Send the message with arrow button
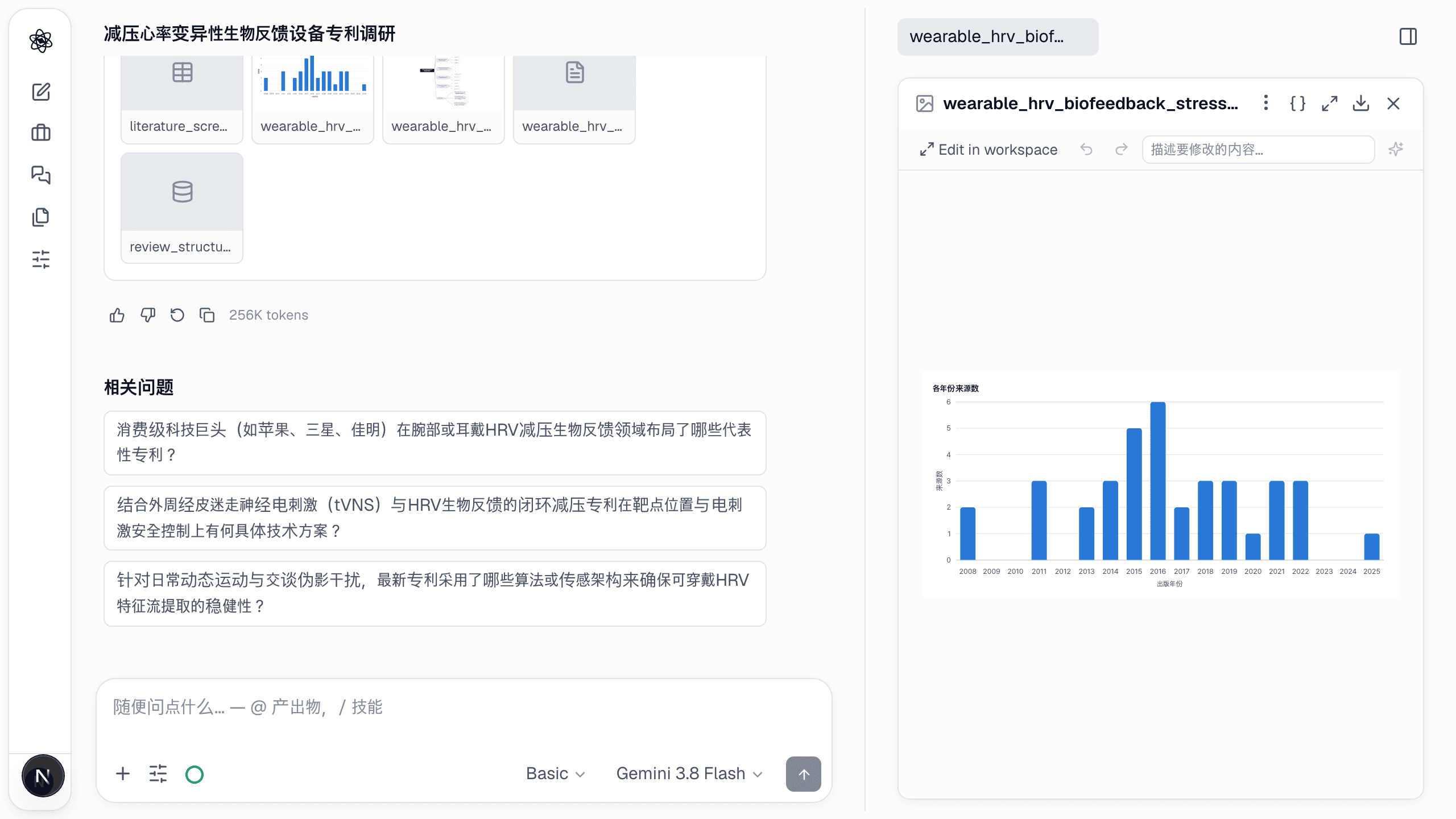1456x819 pixels. (x=803, y=773)
